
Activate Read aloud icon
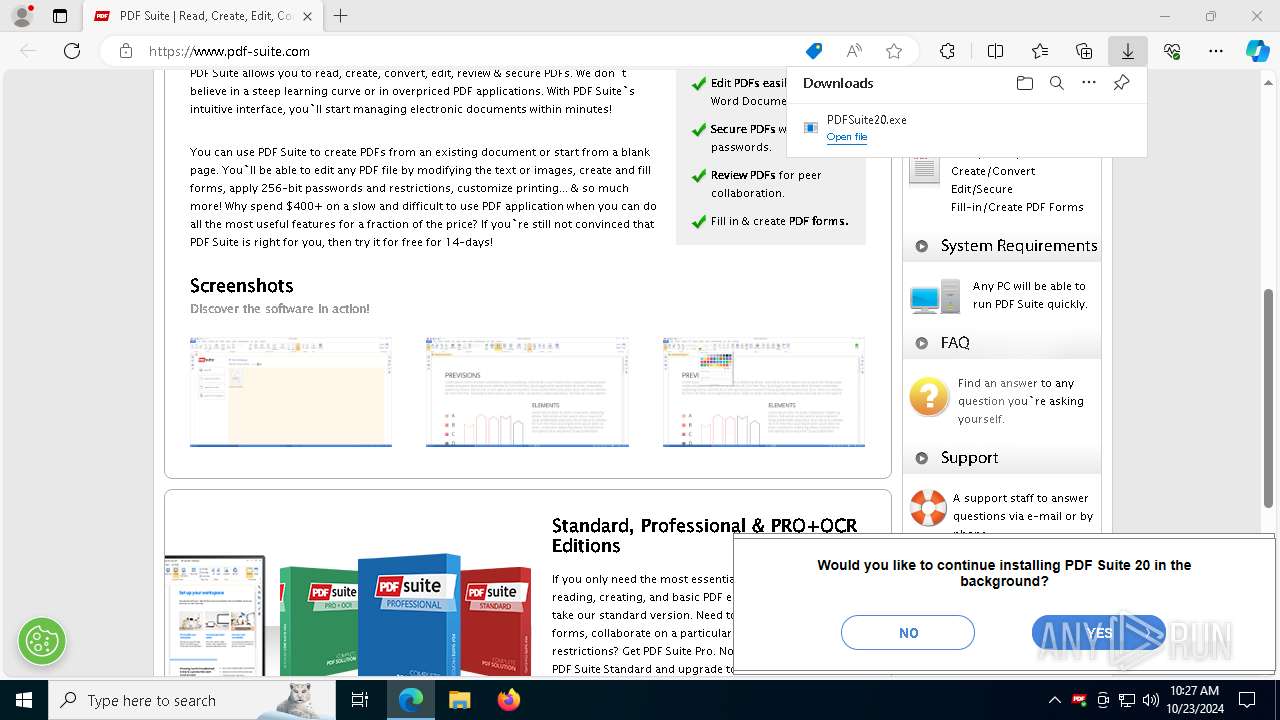pos(854,51)
